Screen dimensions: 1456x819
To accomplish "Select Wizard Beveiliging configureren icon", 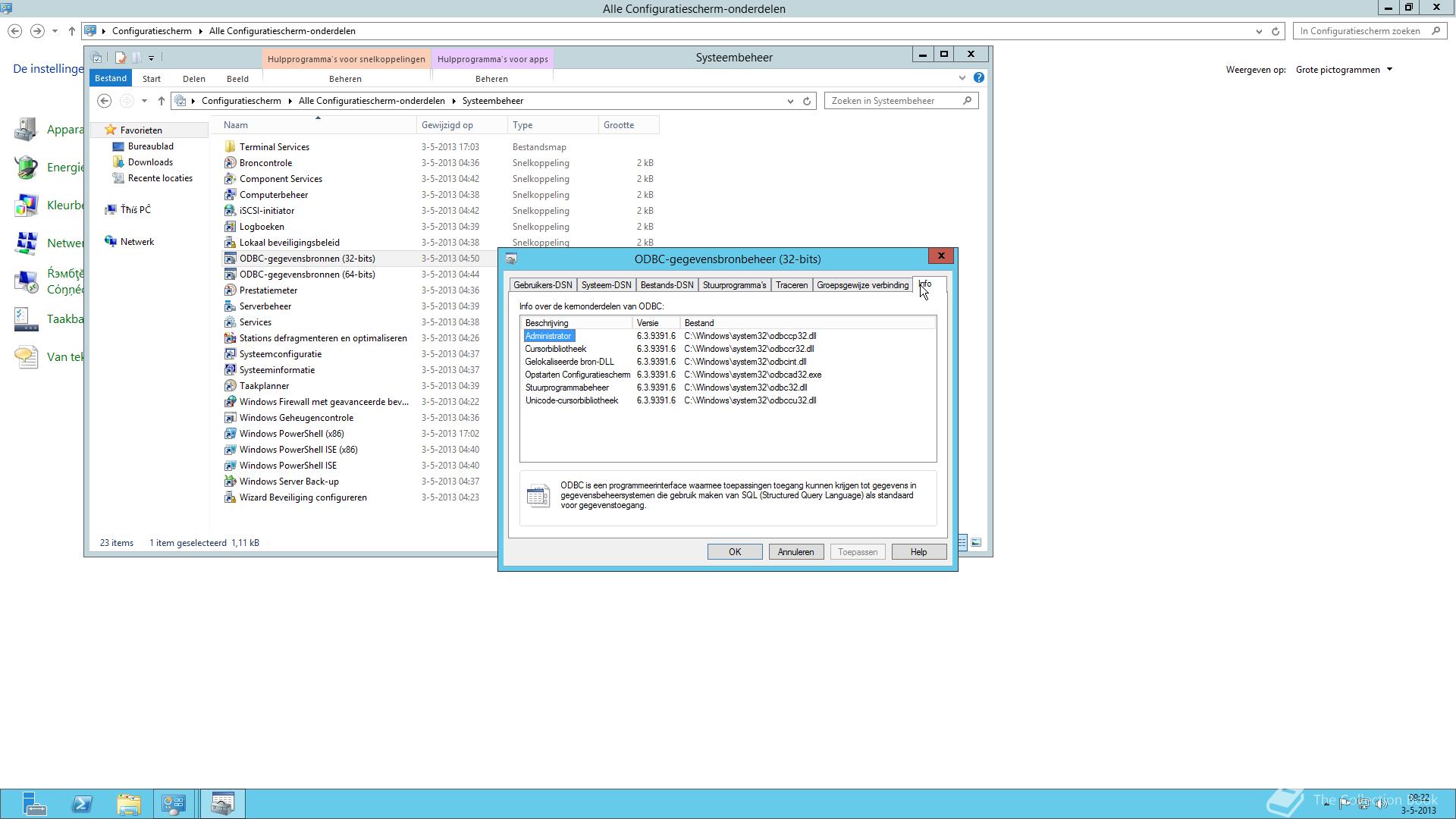I will 230,497.
